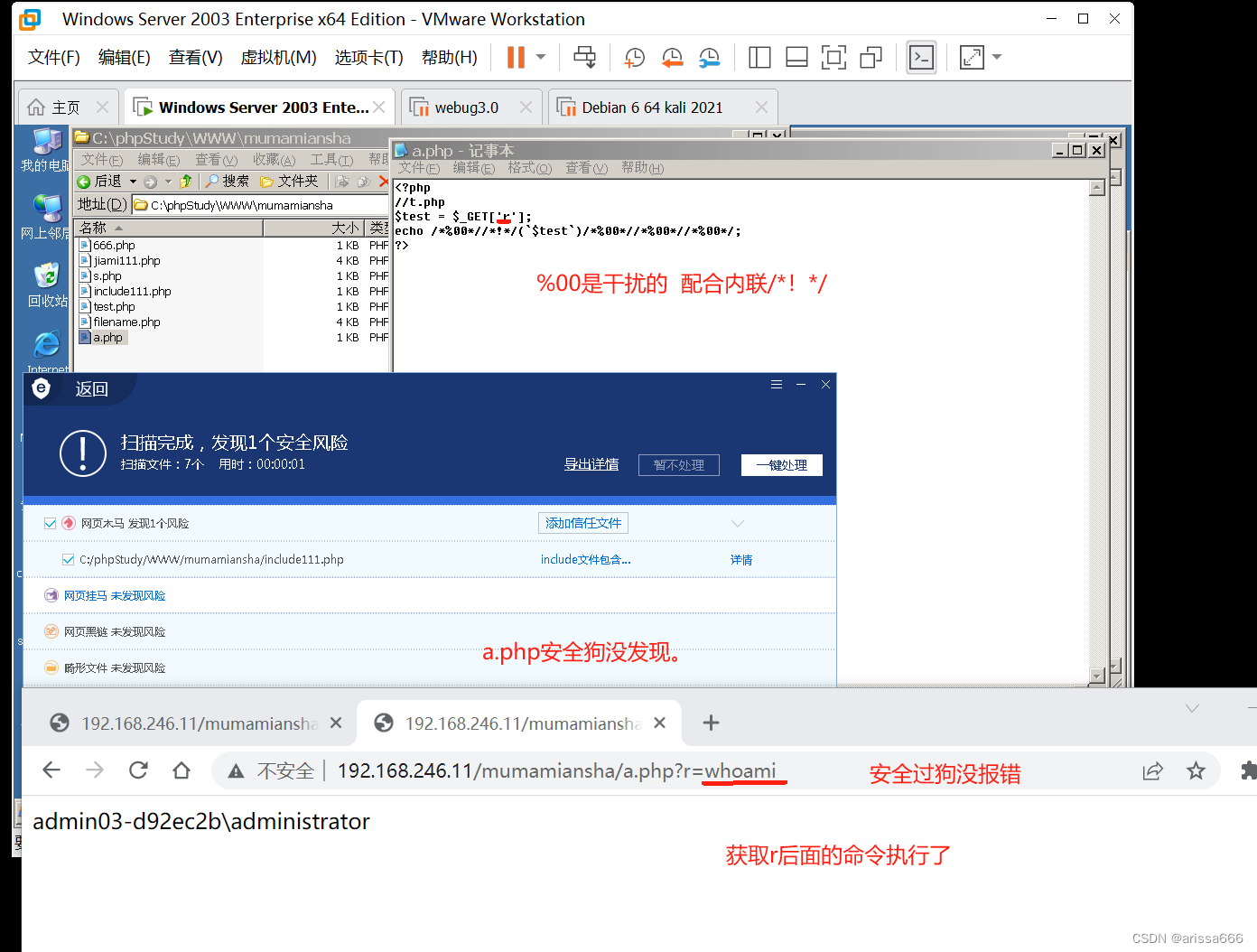Open 网上邻居 desktop icon
1257x952 pixels.
click(x=45, y=217)
